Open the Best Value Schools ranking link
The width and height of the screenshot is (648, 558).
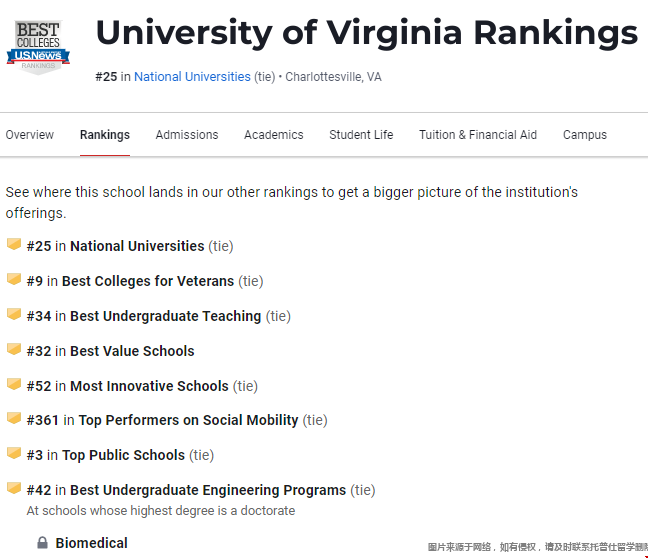132,351
